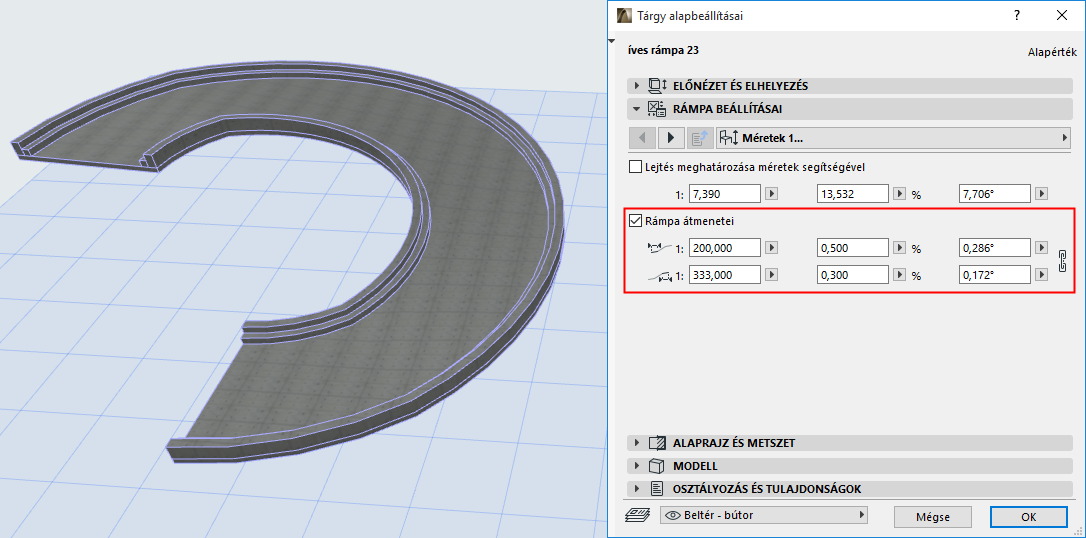Click the MODELL cube icon
Image resolution: width=1086 pixels, height=538 pixels.
(657, 466)
